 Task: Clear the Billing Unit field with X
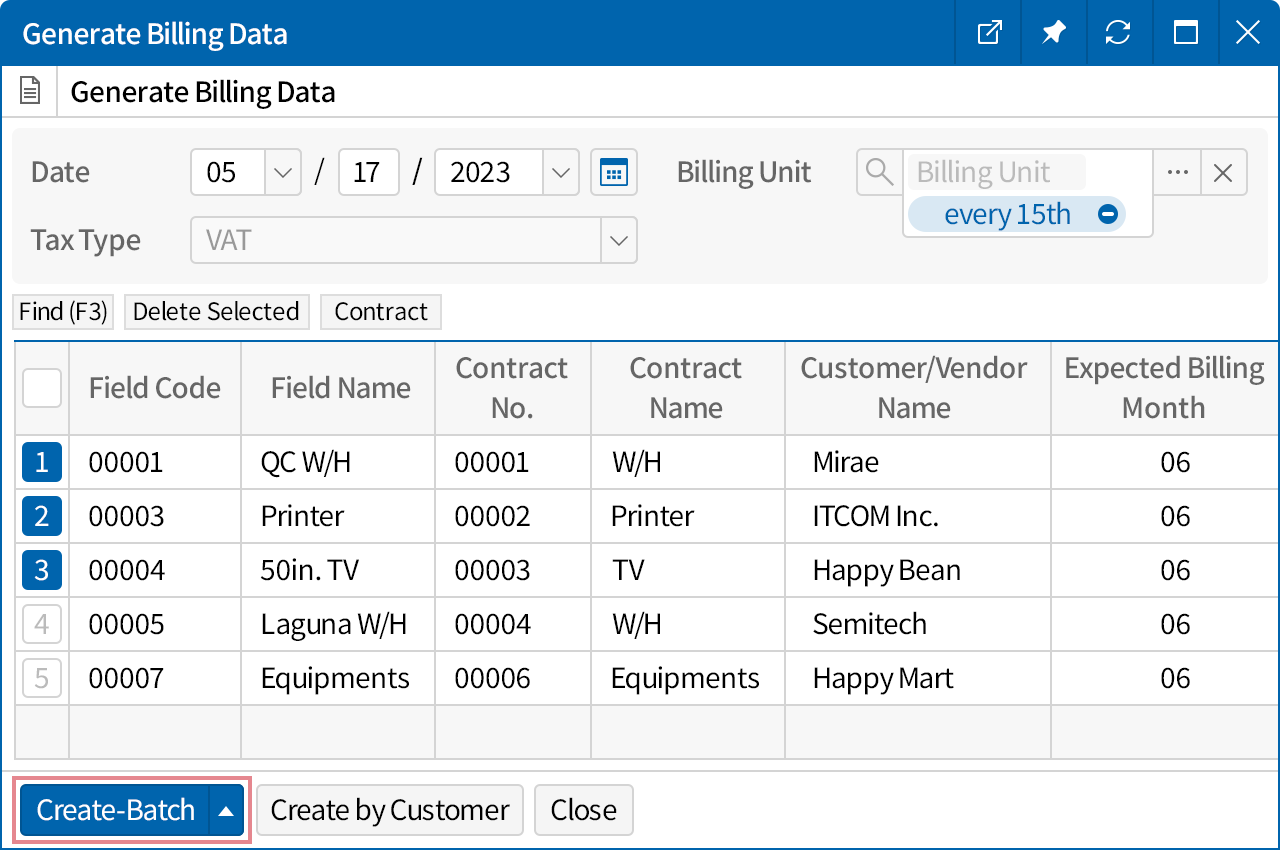pos(1223,172)
